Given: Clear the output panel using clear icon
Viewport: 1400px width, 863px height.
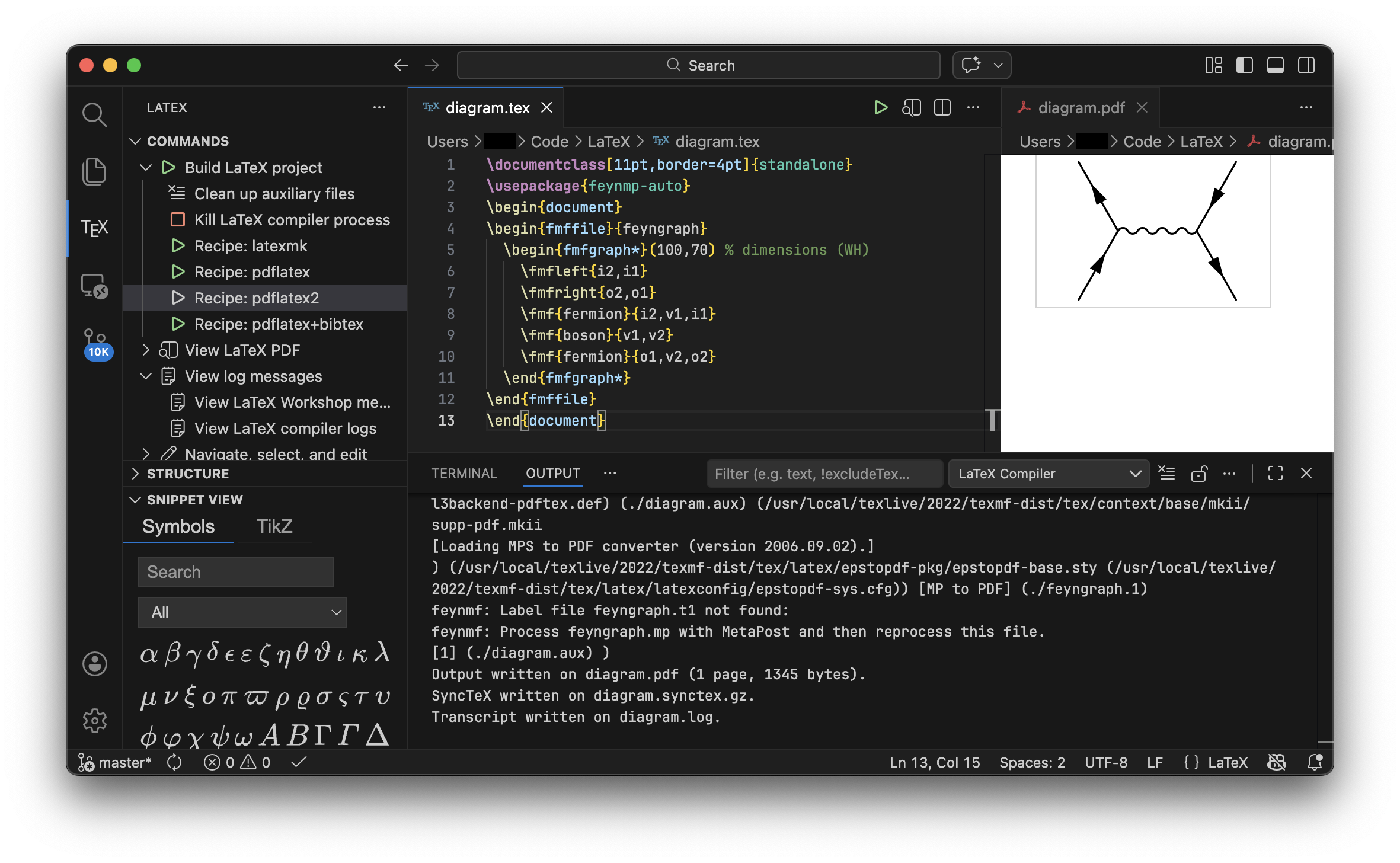Looking at the screenshot, I should (x=1166, y=473).
